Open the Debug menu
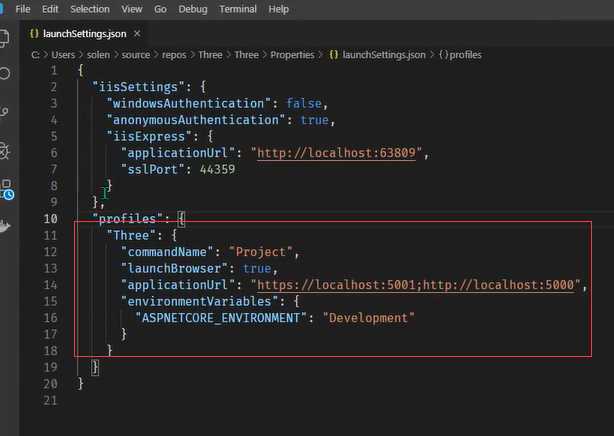Image resolution: width=614 pixels, height=436 pixels. click(193, 9)
